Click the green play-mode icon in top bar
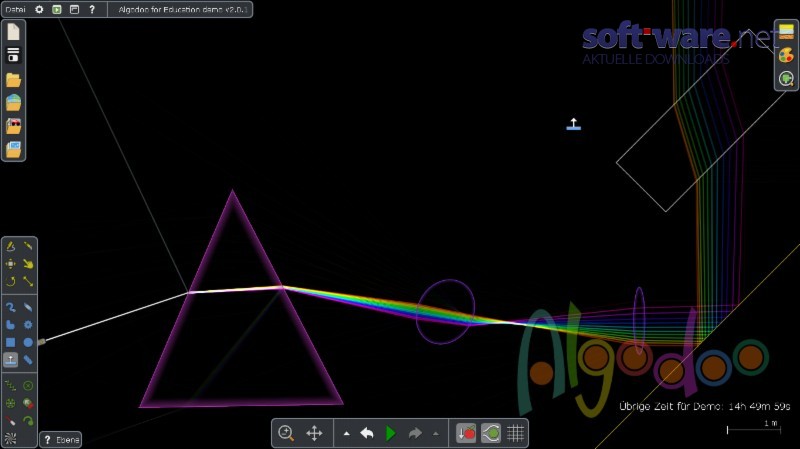The image size is (800, 449). point(57,9)
